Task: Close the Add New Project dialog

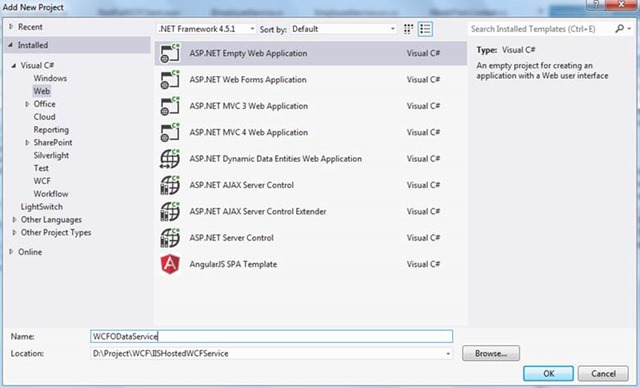Action: coord(620,5)
